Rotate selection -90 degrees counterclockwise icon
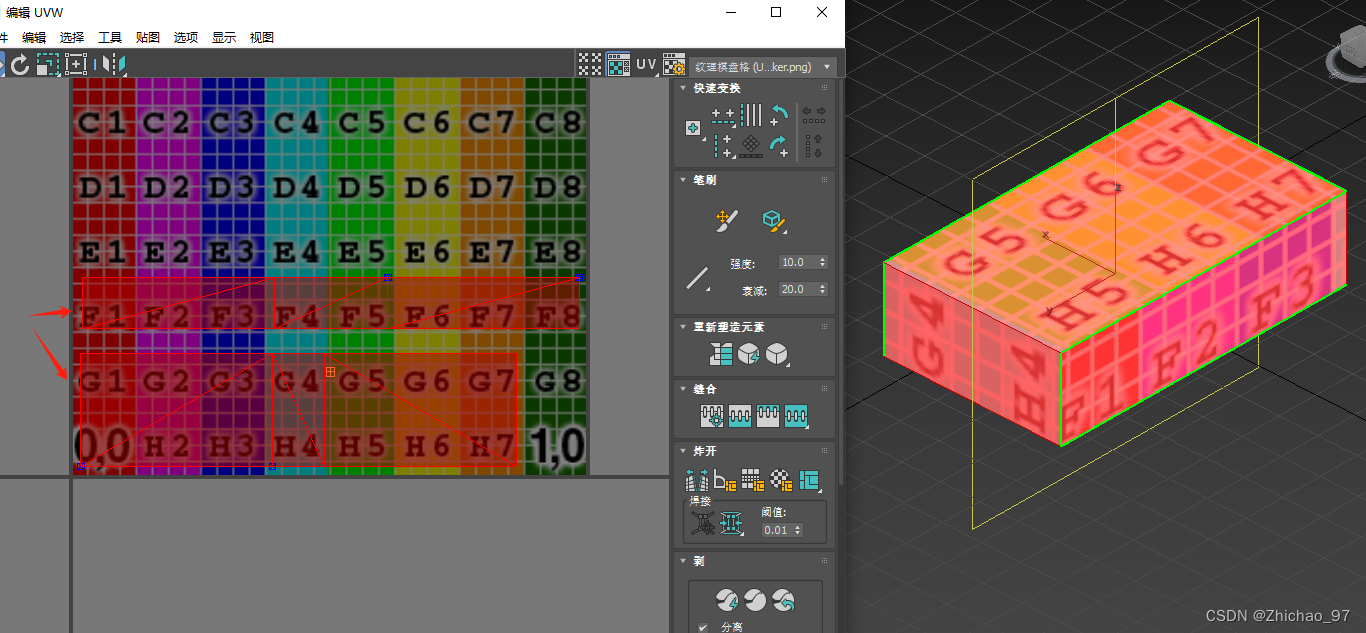The image size is (1366, 633). click(779, 116)
